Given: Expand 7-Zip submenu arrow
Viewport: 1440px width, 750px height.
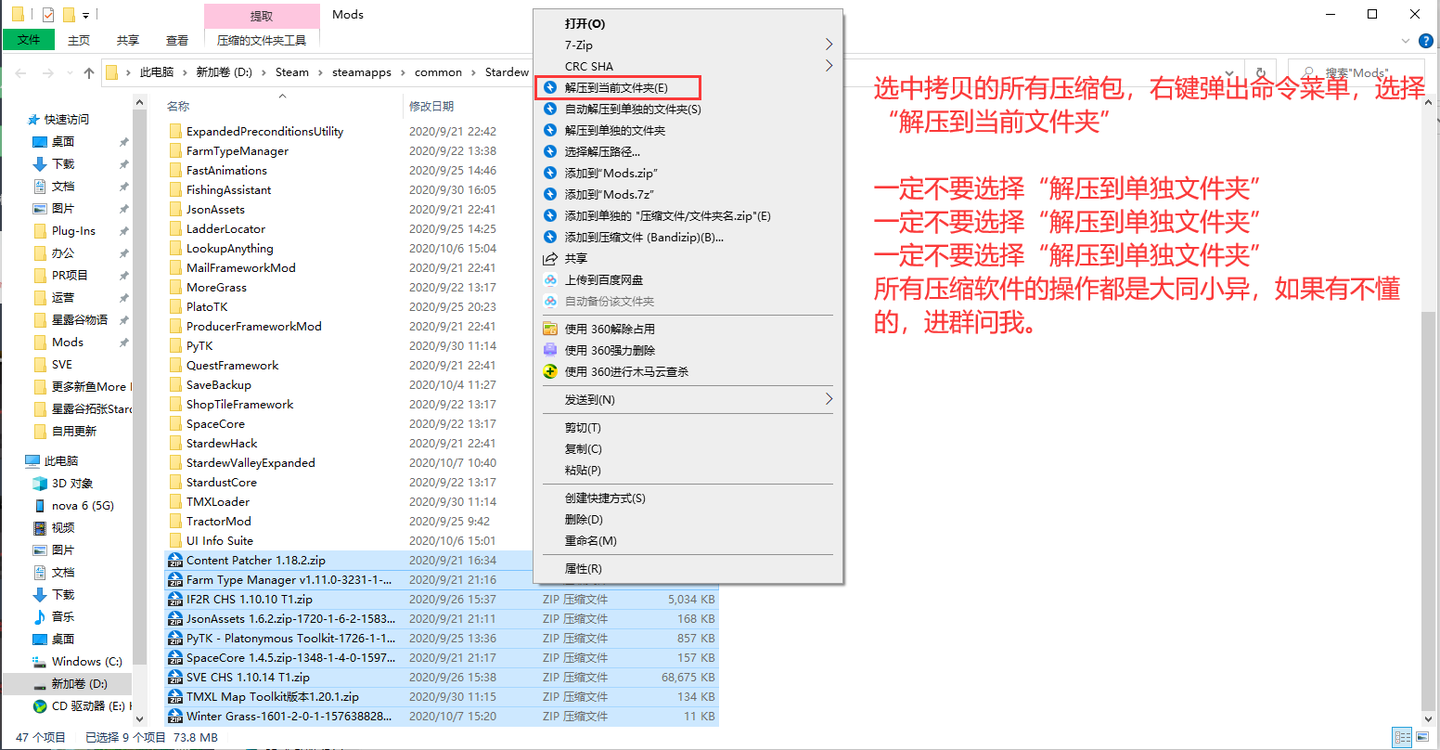Looking at the screenshot, I should 829,45.
